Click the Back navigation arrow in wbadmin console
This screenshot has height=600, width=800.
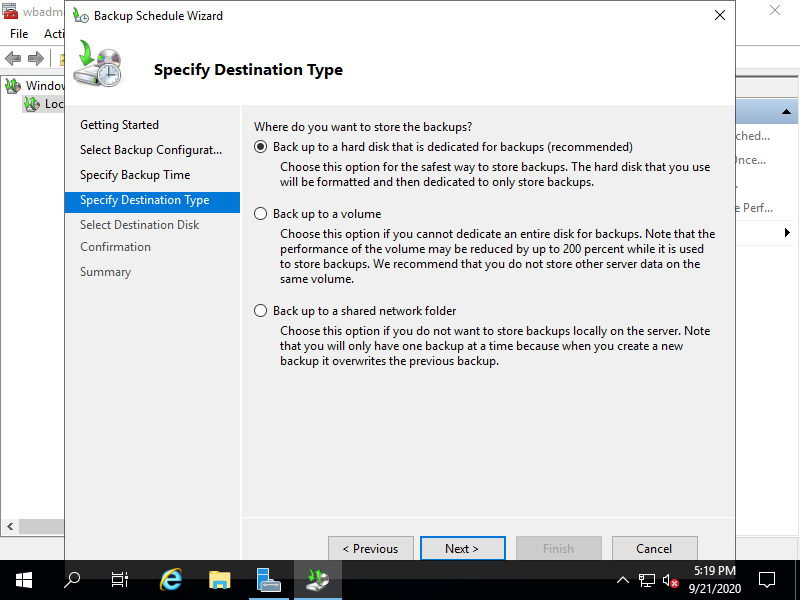tap(12, 57)
